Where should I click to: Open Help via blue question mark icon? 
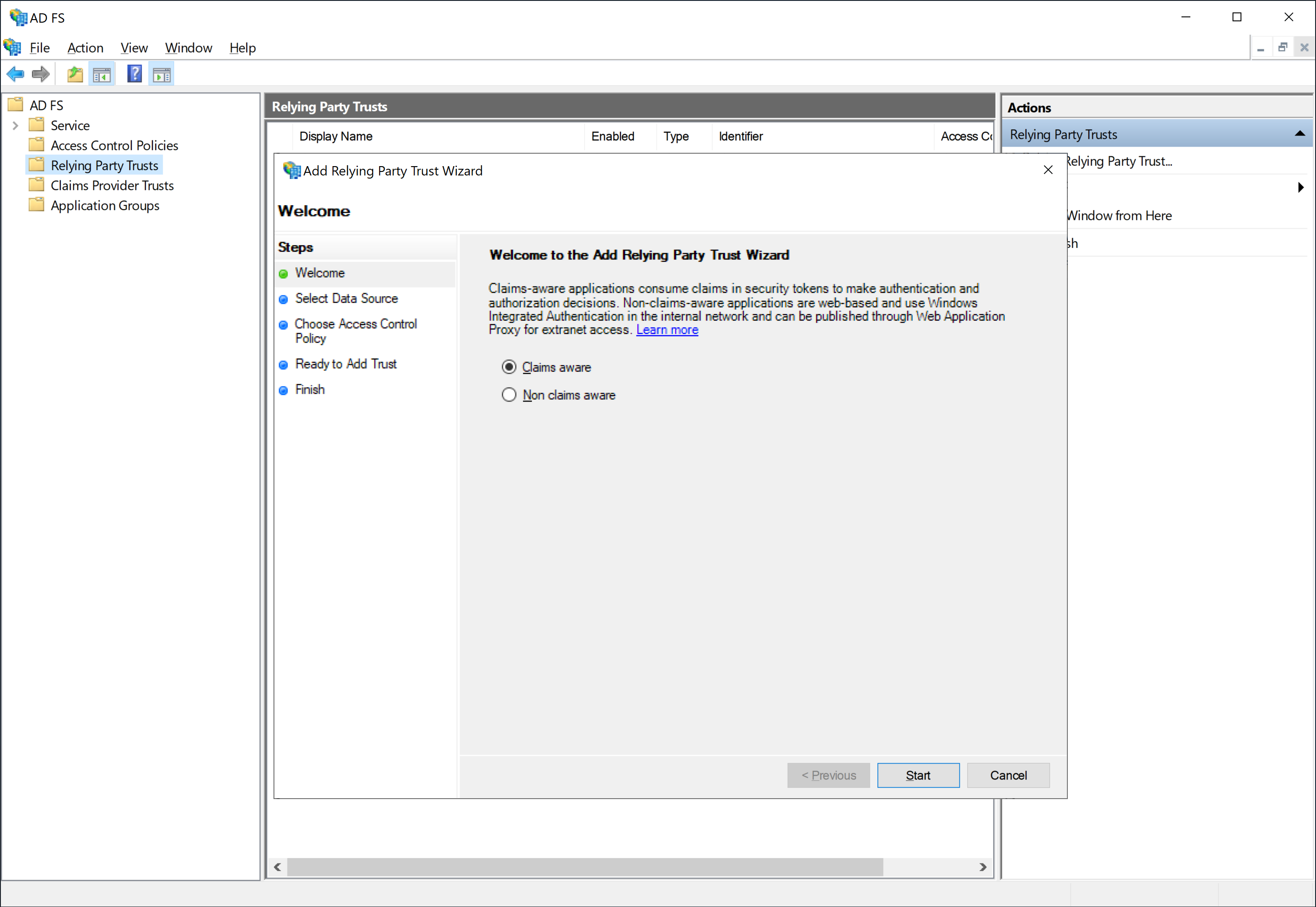[x=134, y=74]
